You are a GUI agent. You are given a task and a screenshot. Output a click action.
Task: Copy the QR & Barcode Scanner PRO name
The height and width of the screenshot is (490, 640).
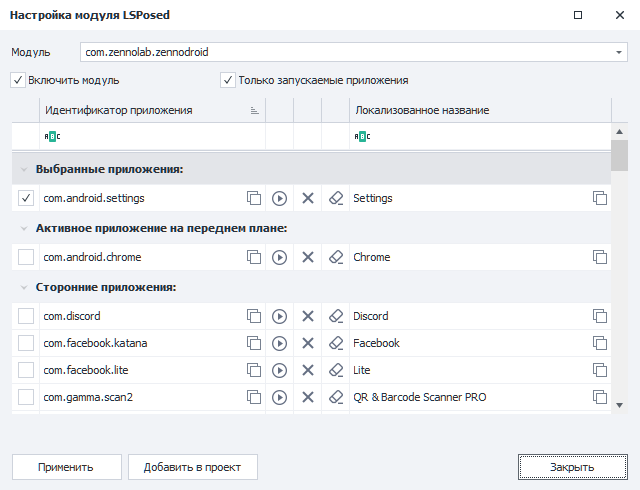(600, 397)
